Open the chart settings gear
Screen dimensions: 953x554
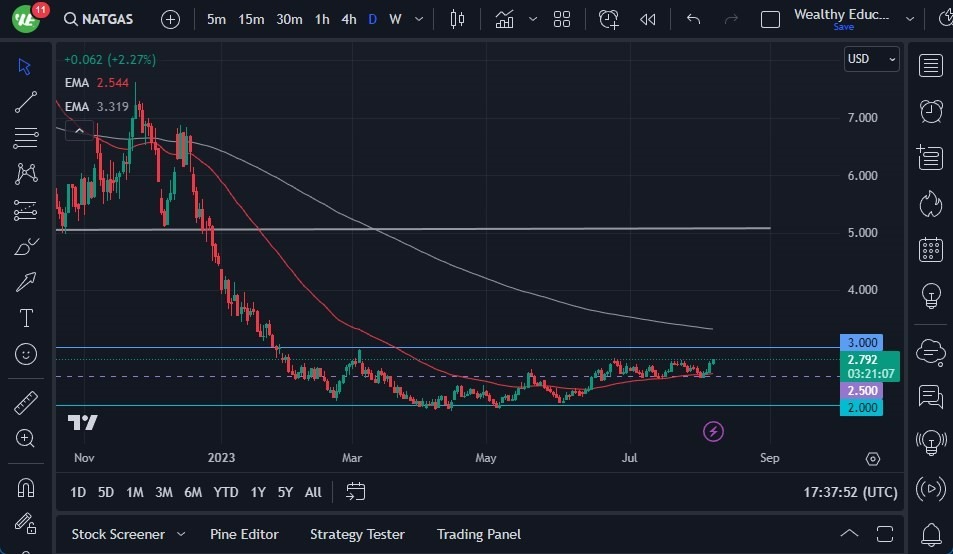pos(873,458)
